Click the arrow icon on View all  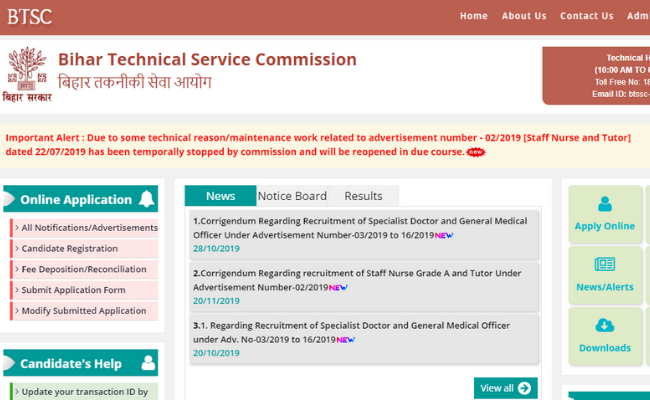point(525,388)
